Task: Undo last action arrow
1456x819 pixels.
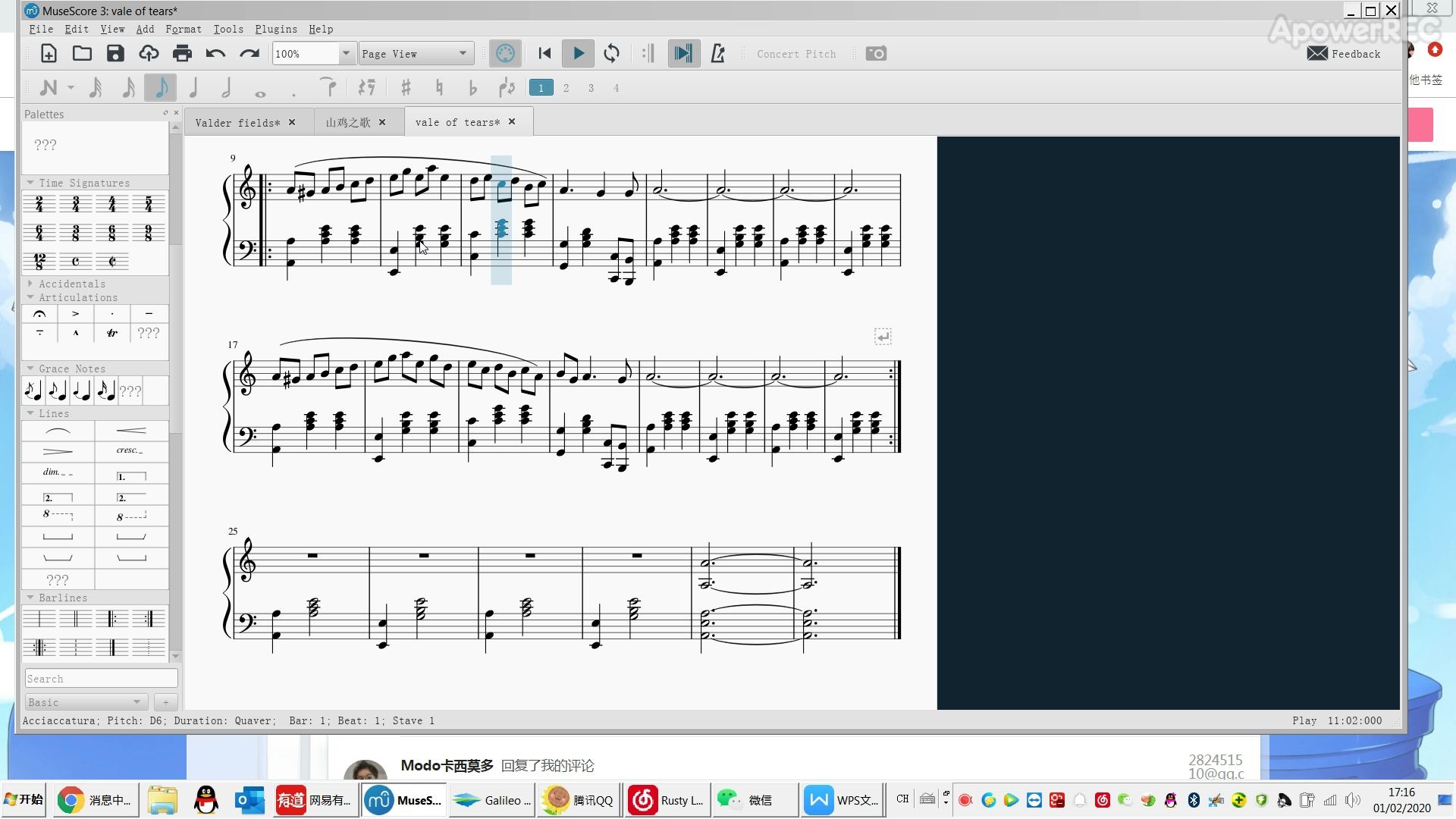Action: click(215, 54)
